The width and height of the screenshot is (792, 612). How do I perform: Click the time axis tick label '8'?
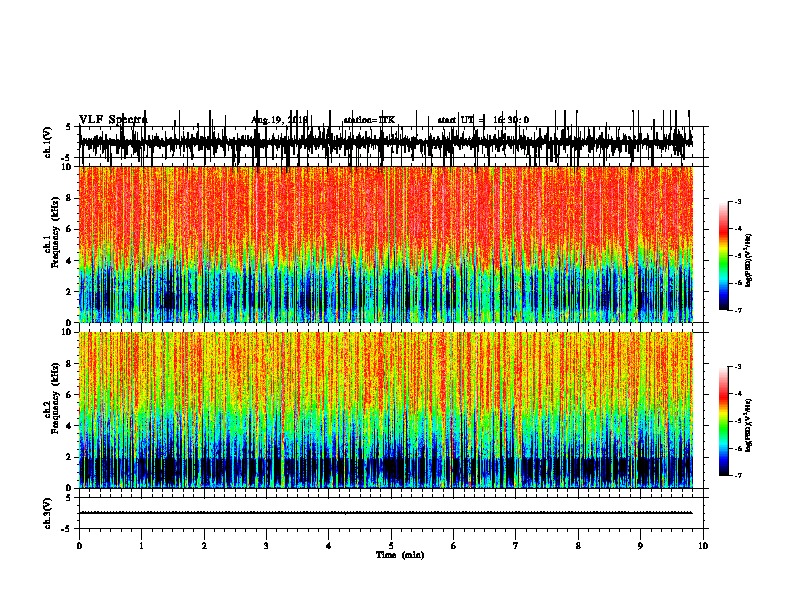(578, 546)
